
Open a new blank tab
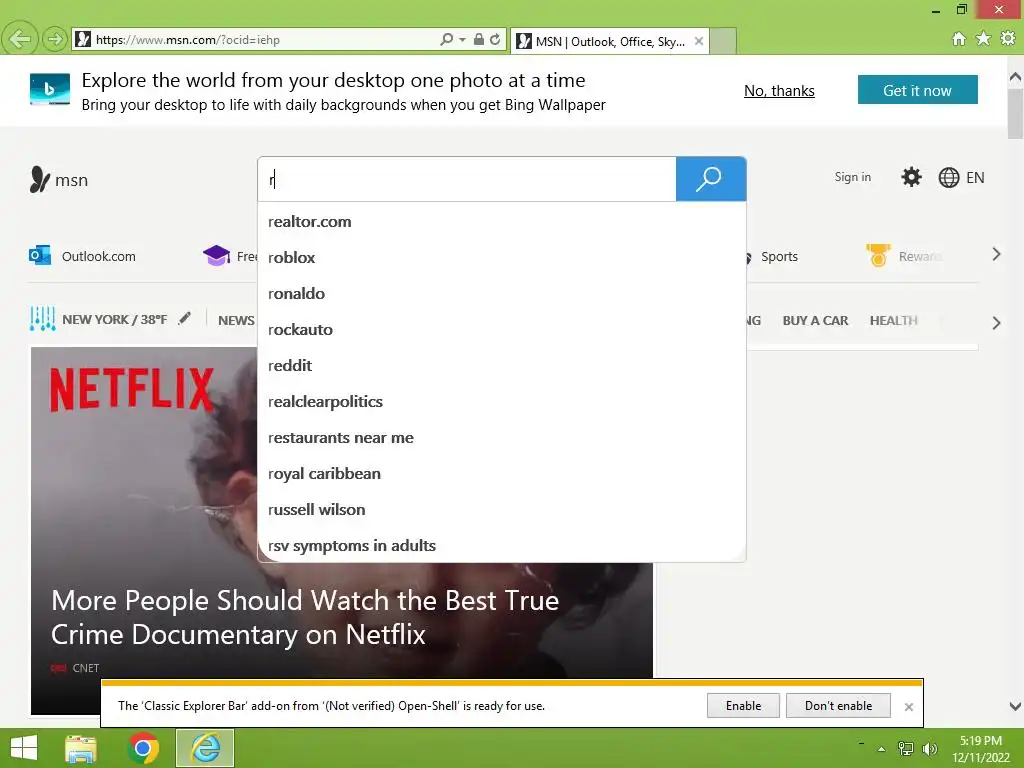click(723, 41)
